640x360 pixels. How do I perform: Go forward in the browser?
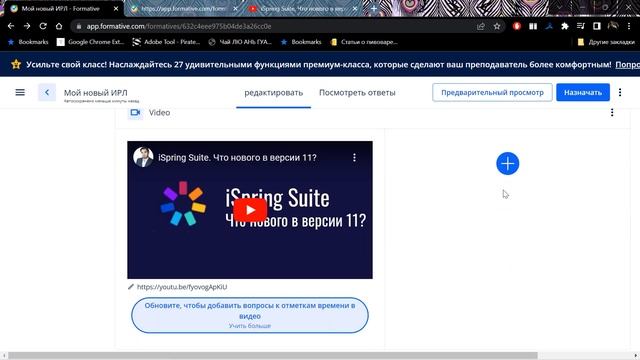[x=27, y=26]
